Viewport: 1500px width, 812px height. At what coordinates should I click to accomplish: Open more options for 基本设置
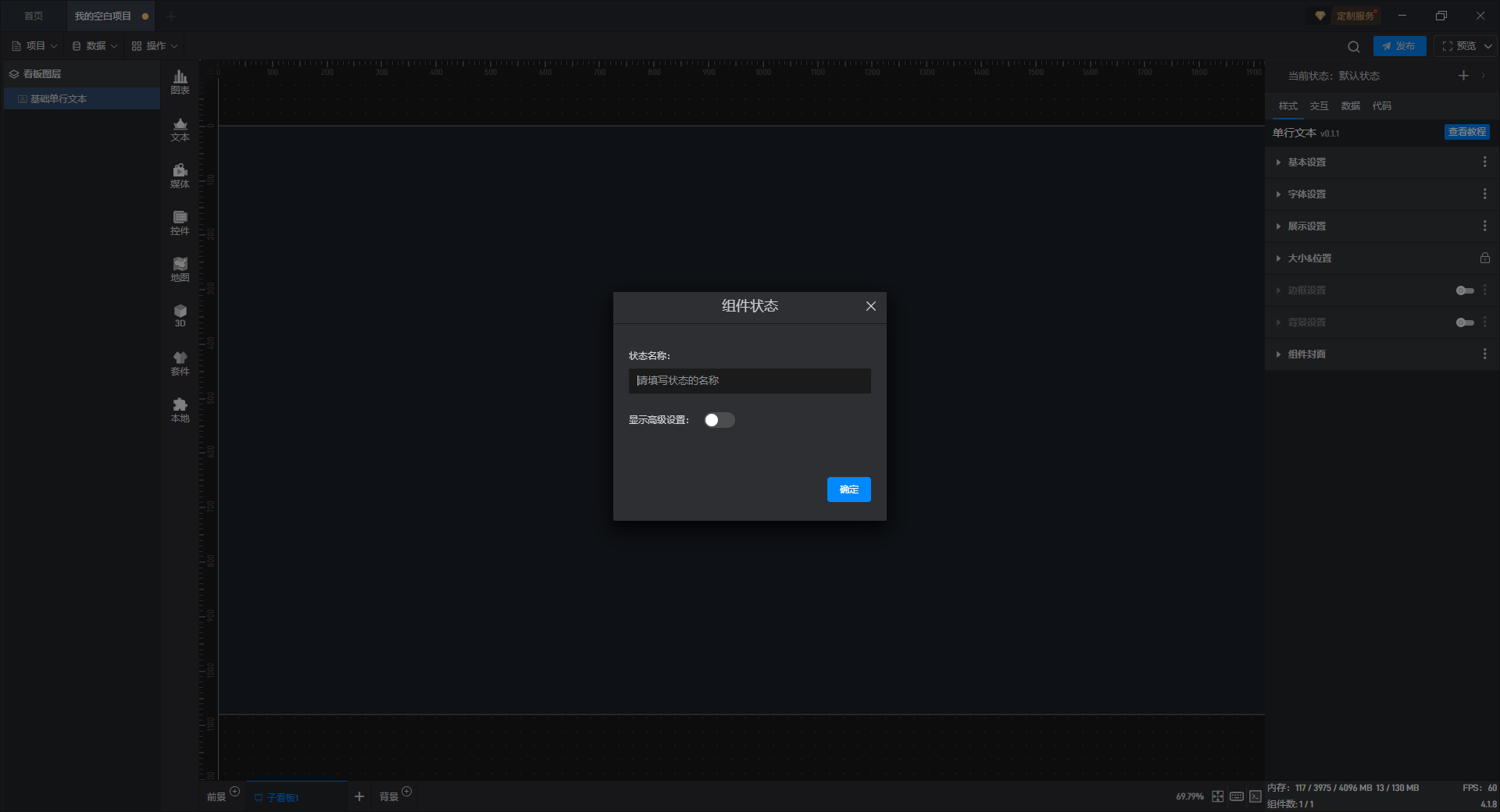[1484, 162]
